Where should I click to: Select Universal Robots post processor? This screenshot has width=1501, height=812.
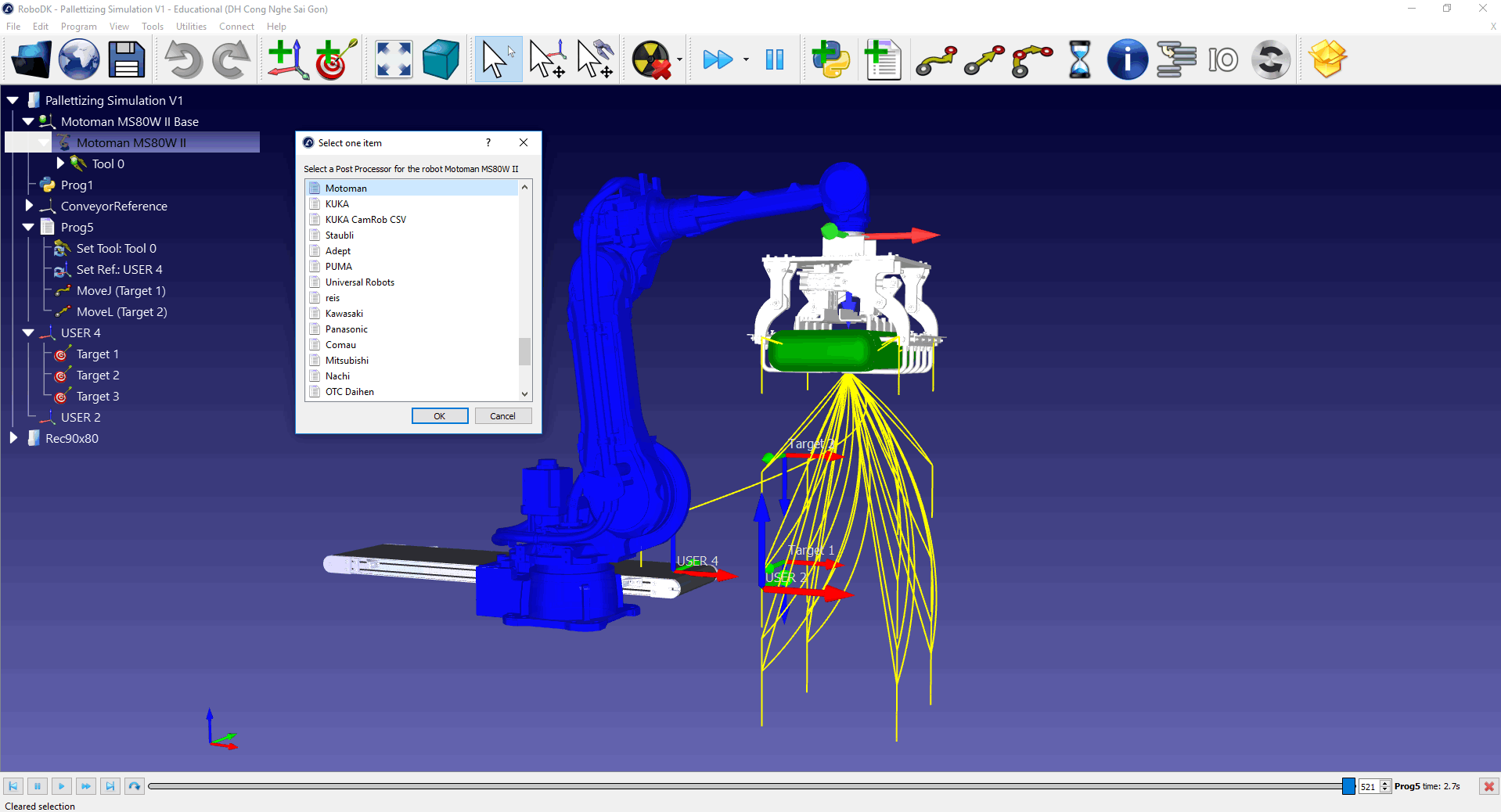[359, 282]
